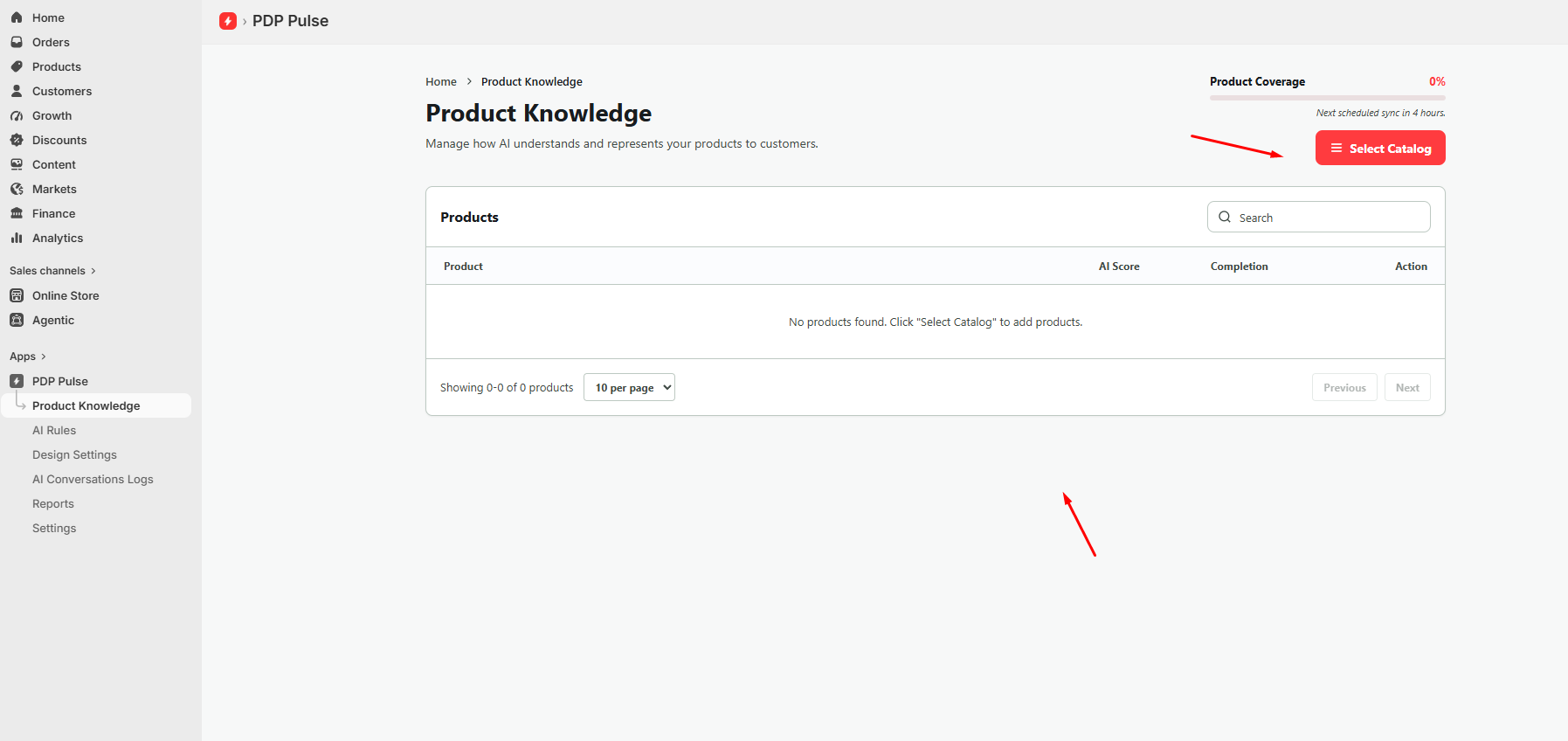
Task: Open Reports in PDP Pulse menu
Action: (53, 503)
